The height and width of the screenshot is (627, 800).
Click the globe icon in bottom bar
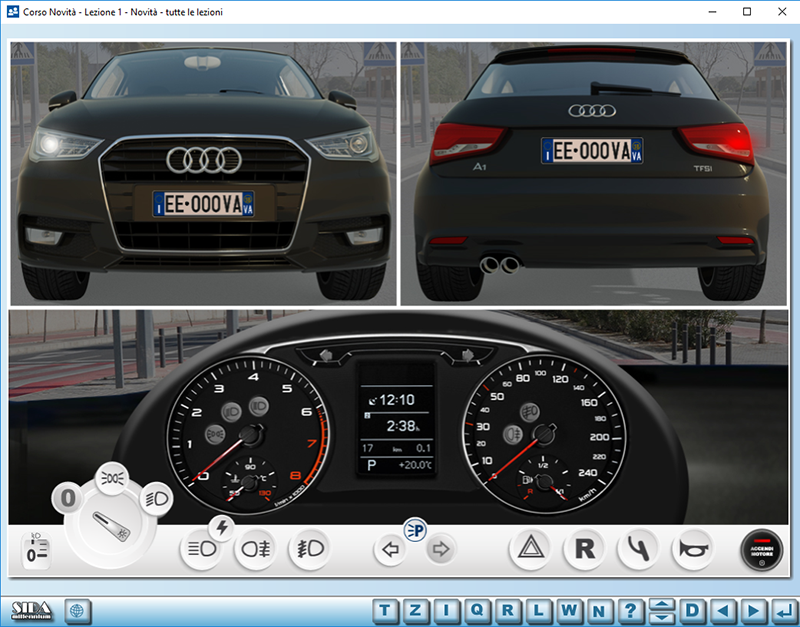tap(78, 609)
